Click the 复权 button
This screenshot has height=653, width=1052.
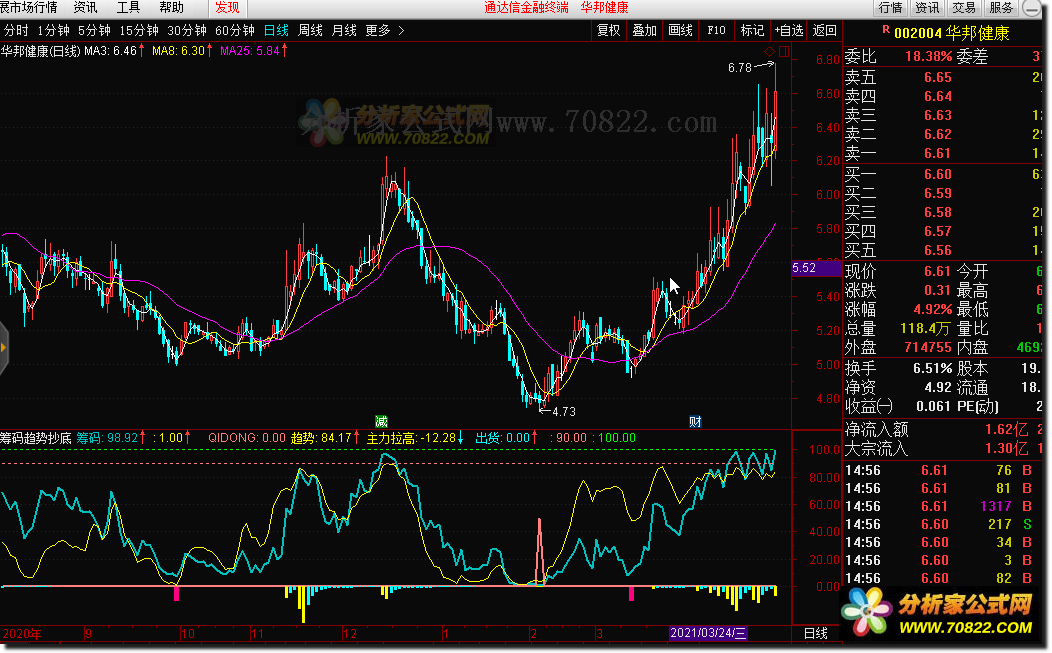pyautogui.click(x=609, y=31)
